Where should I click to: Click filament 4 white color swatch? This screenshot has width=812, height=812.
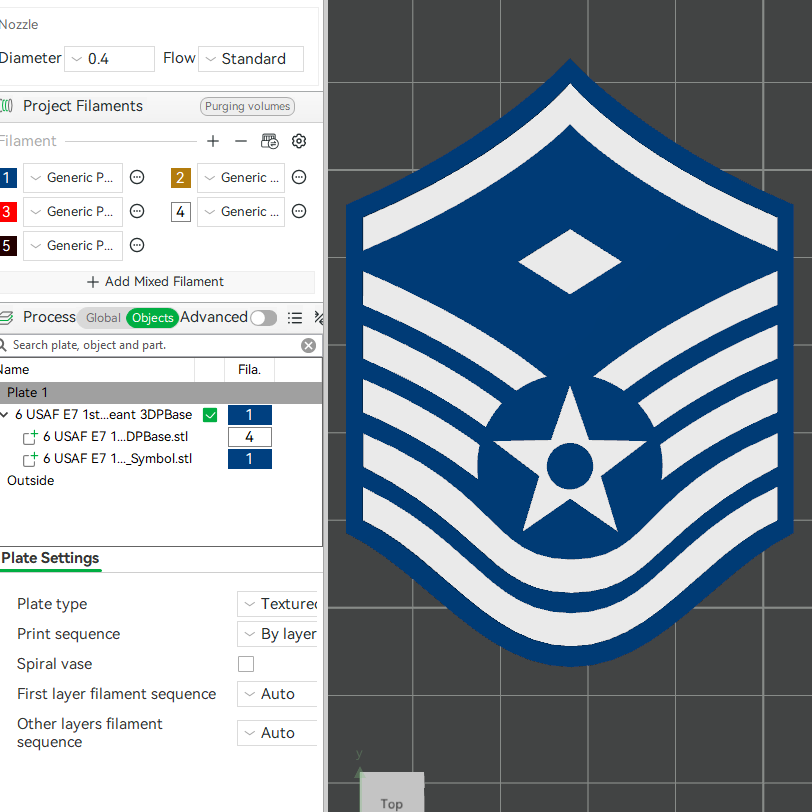click(x=181, y=211)
